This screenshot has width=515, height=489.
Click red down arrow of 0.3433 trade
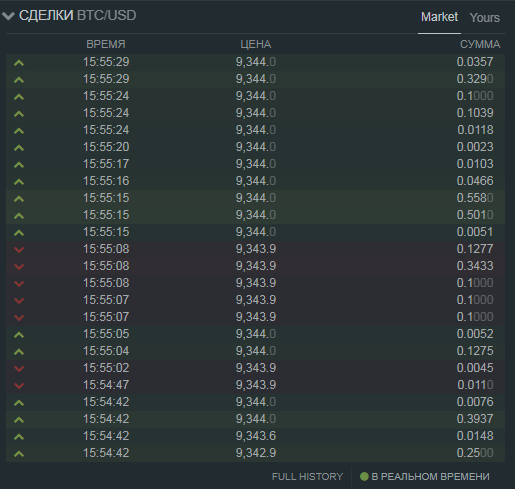coord(19,267)
